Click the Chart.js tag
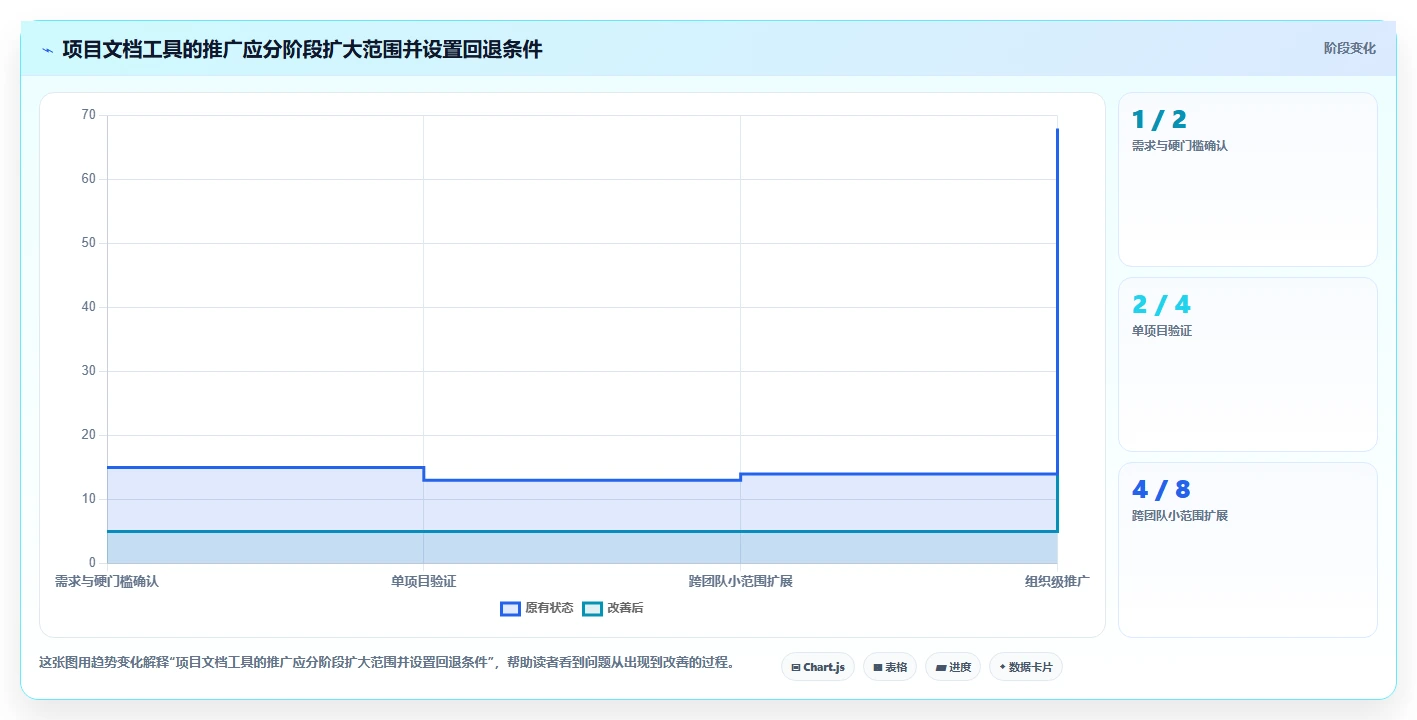1417x720 pixels. 817,667
